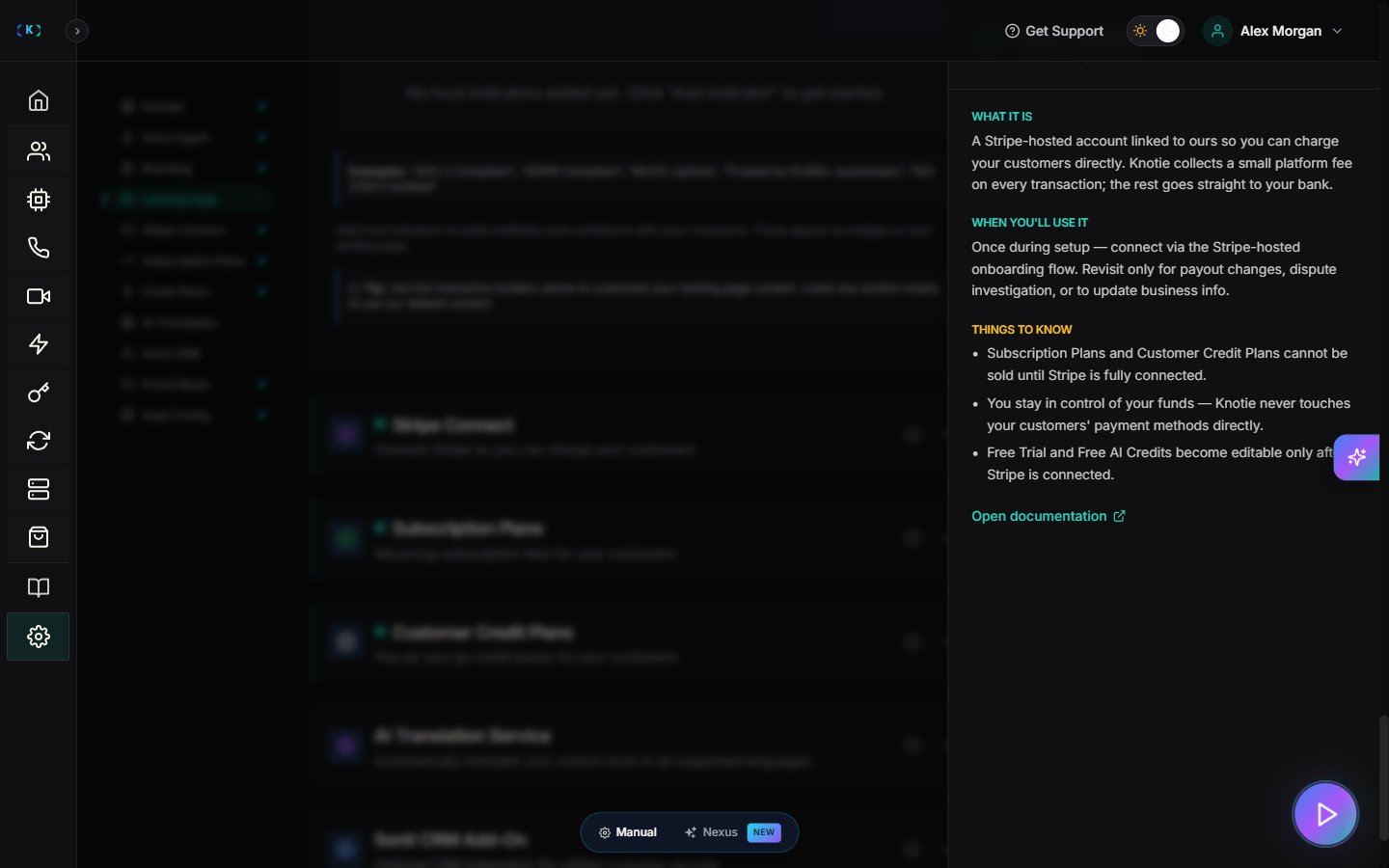Click the Get Support button

[1054, 31]
